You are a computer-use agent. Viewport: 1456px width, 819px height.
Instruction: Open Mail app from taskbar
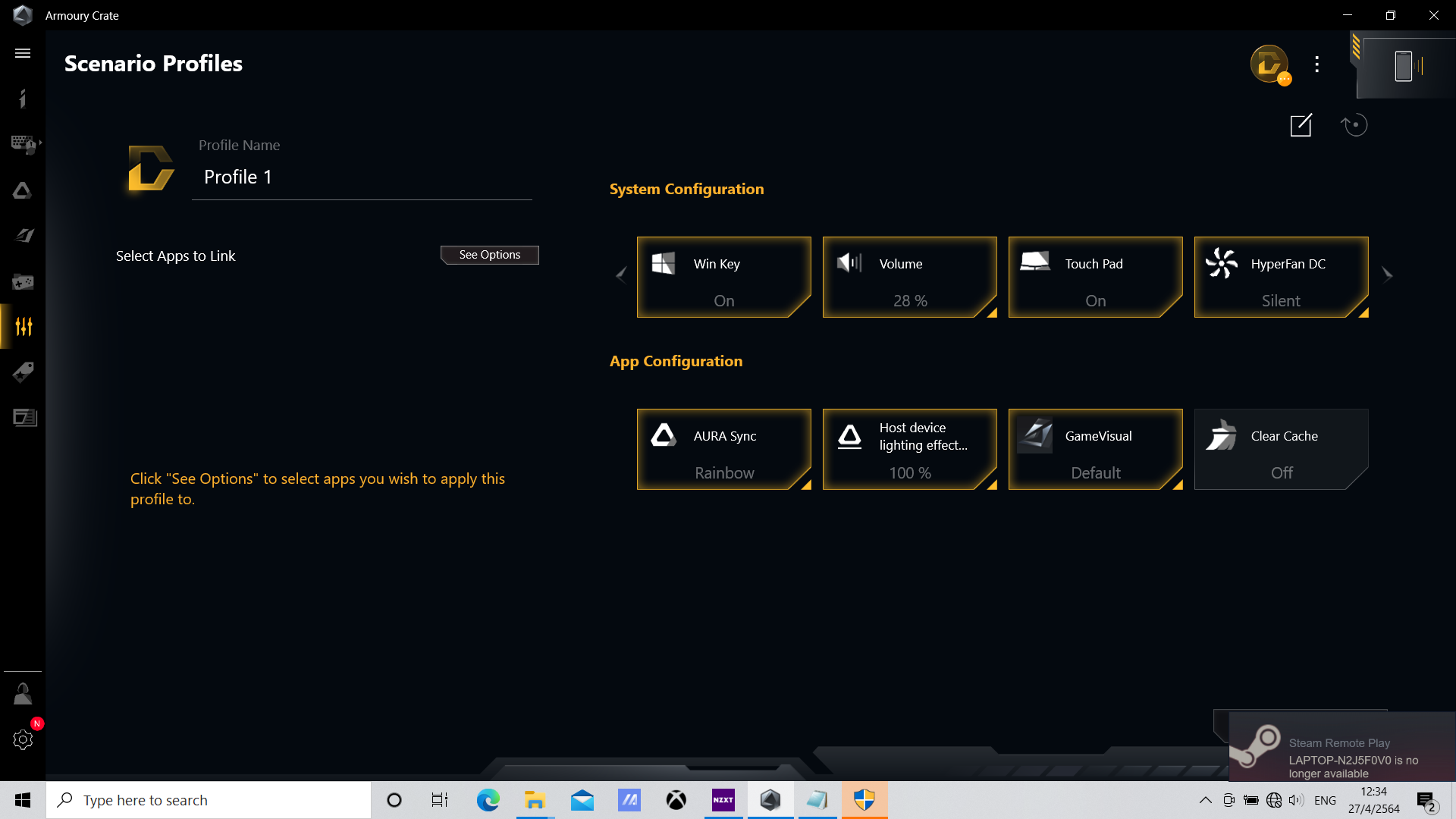582,800
